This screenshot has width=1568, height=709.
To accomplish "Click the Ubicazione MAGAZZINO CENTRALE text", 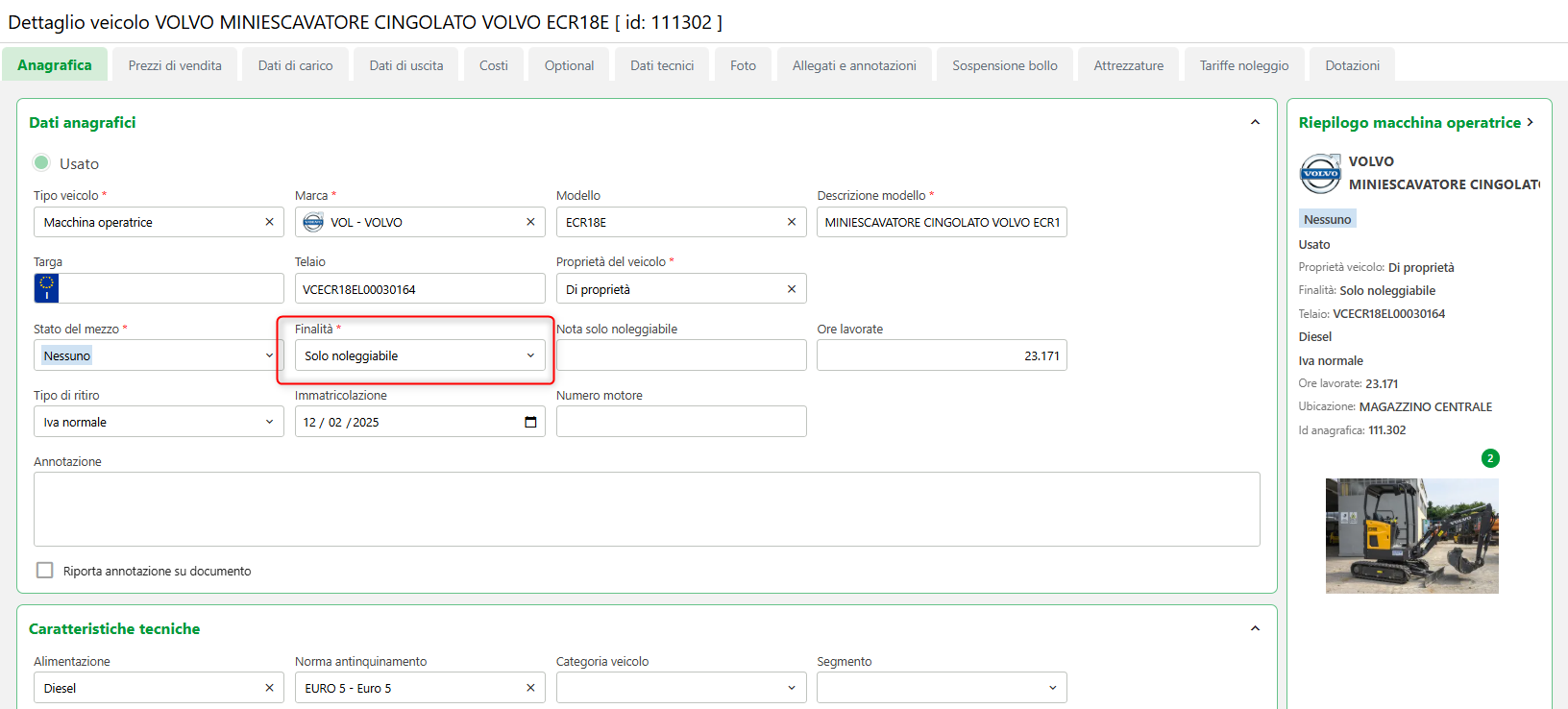I will (x=1426, y=406).
